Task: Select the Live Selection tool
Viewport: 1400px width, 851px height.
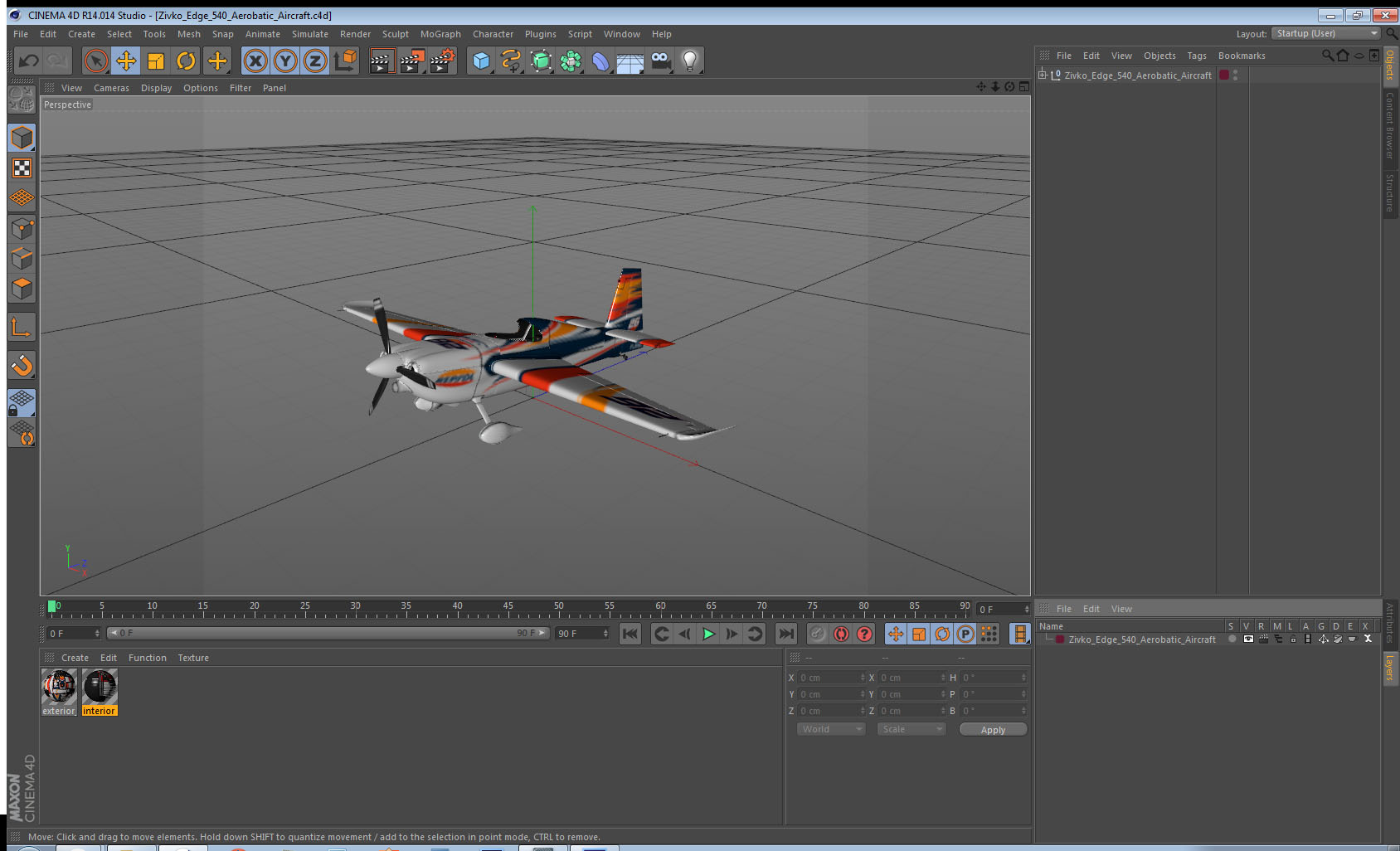Action: pos(96,61)
